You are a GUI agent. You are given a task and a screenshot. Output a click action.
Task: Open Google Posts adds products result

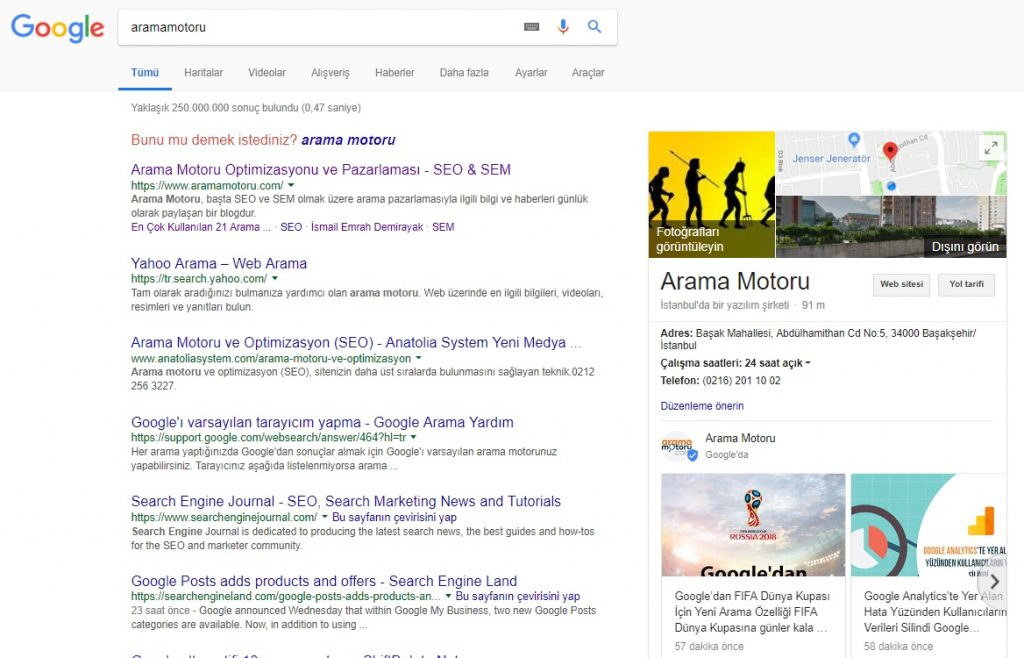pos(324,581)
